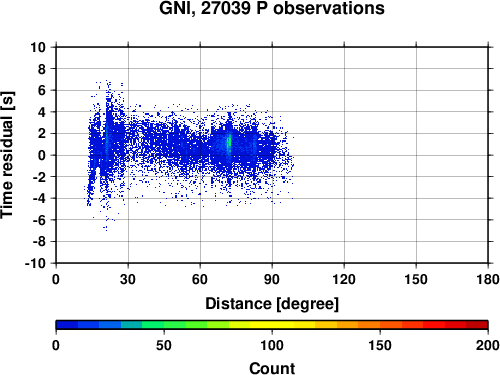Click the y-axis tick label '6'
This screenshot has width=500, height=375.
42,90
